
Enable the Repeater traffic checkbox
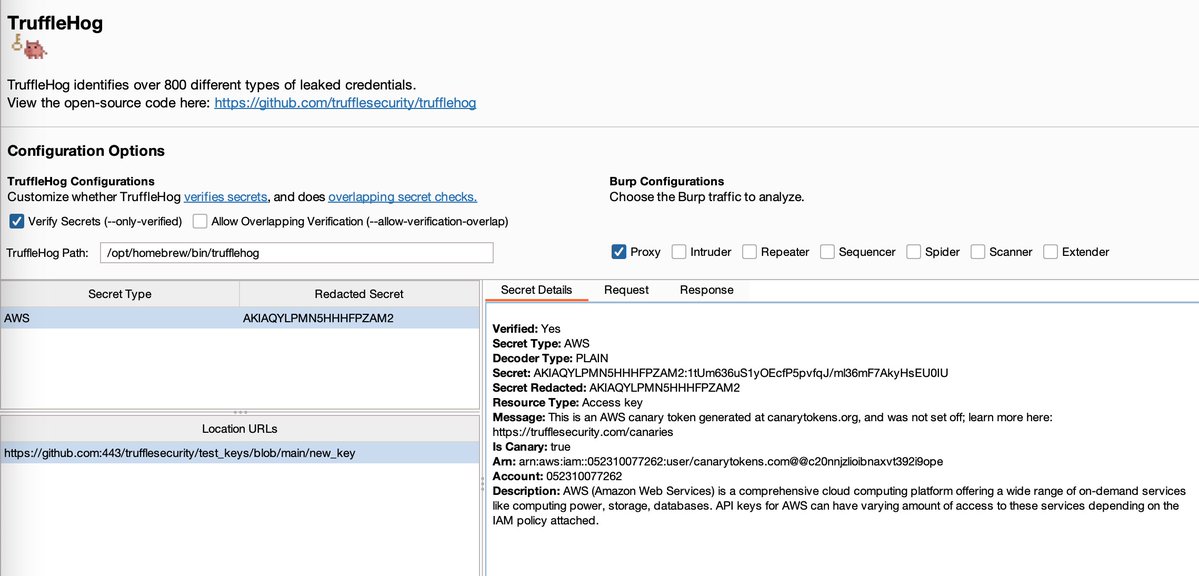coord(749,252)
